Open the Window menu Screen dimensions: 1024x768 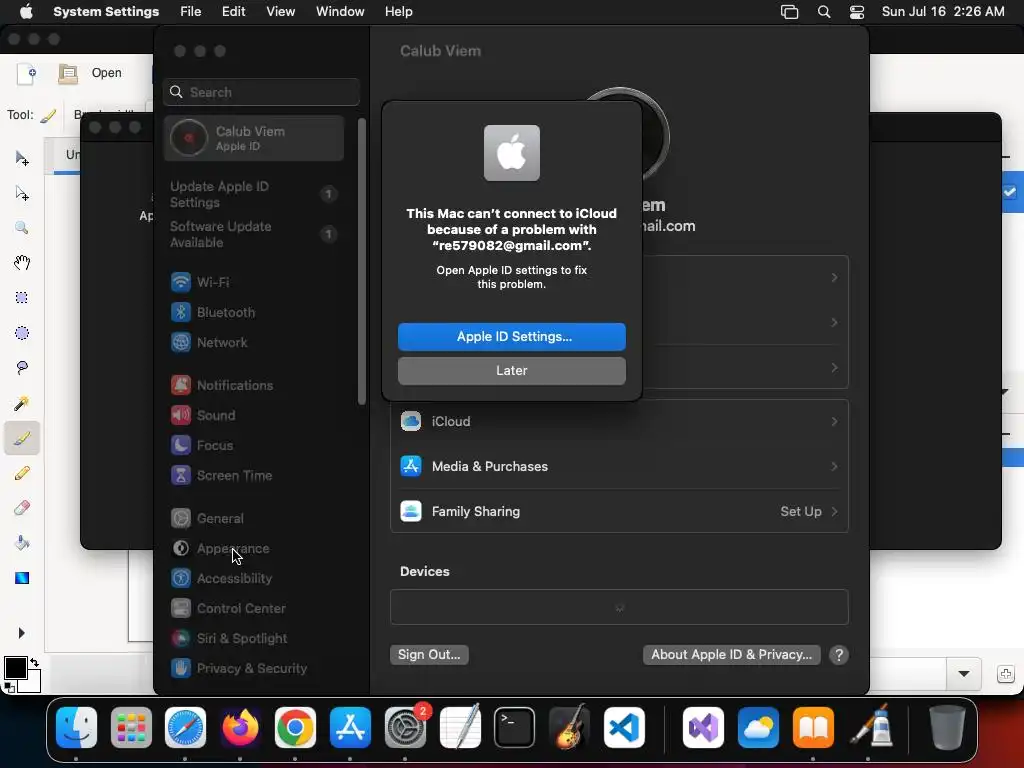340,12
